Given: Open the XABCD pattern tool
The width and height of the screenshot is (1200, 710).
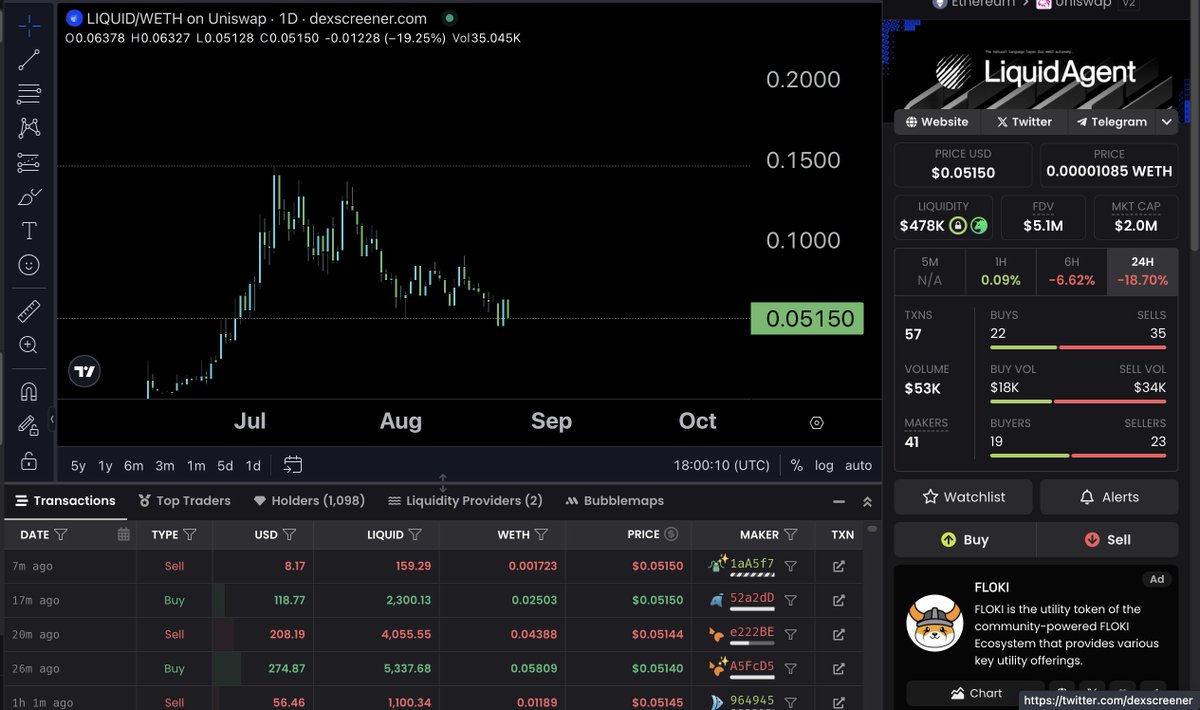Looking at the screenshot, I should click(x=28, y=127).
